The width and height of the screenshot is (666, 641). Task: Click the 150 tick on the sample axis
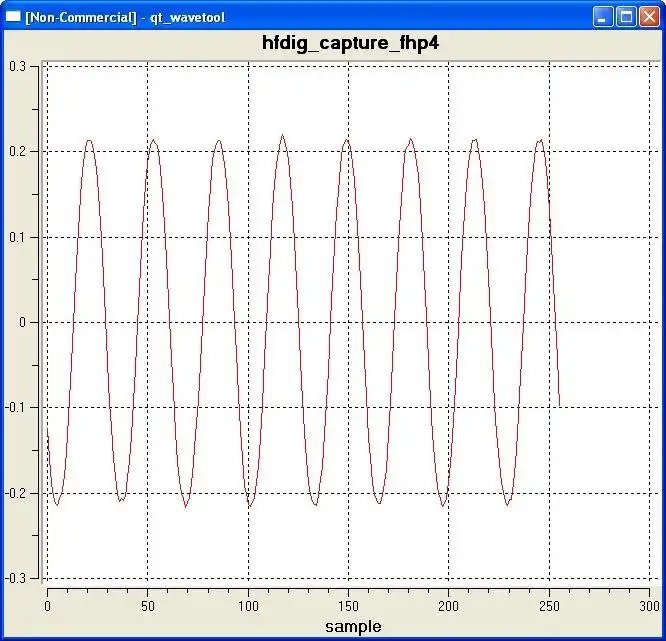tap(349, 606)
